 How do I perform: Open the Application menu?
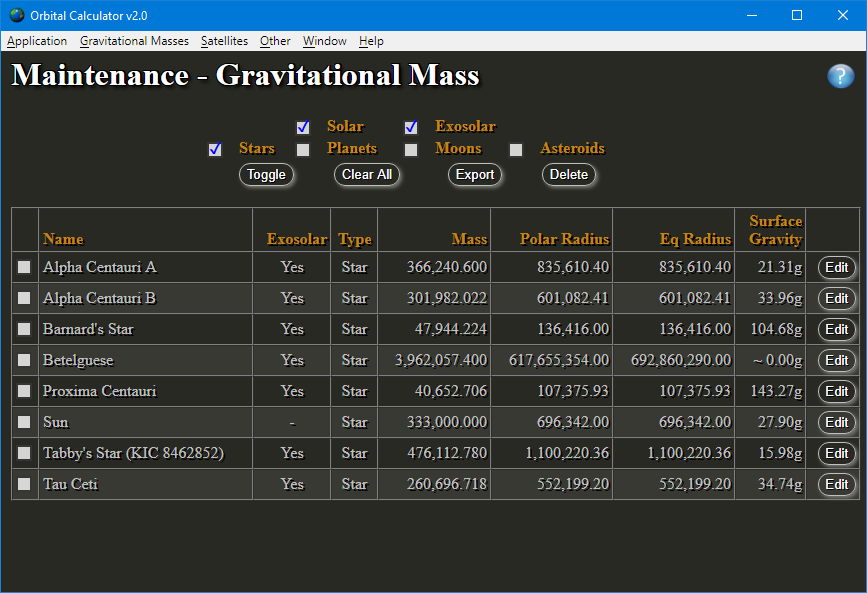(37, 41)
